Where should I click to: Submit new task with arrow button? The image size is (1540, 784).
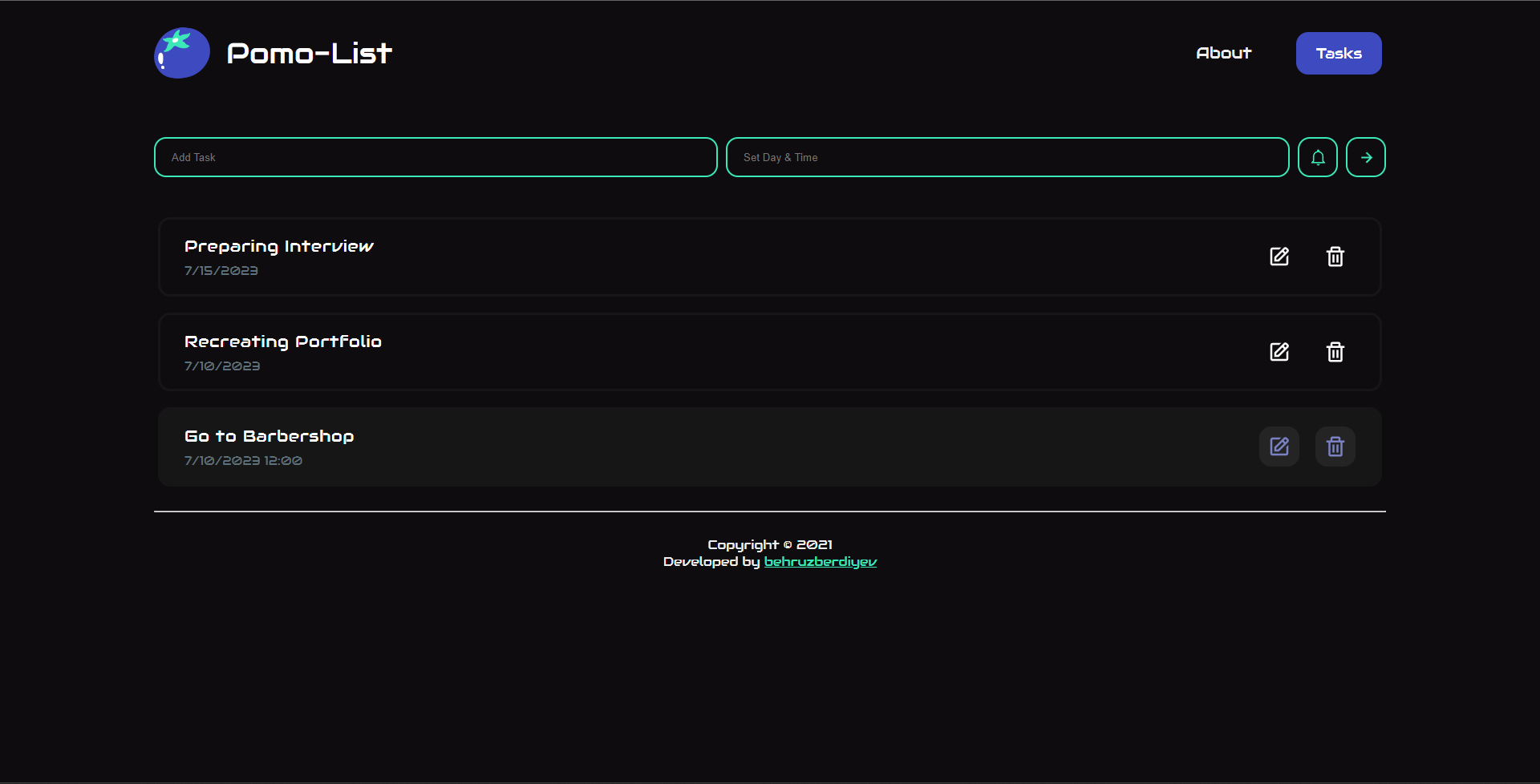click(x=1365, y=157)
